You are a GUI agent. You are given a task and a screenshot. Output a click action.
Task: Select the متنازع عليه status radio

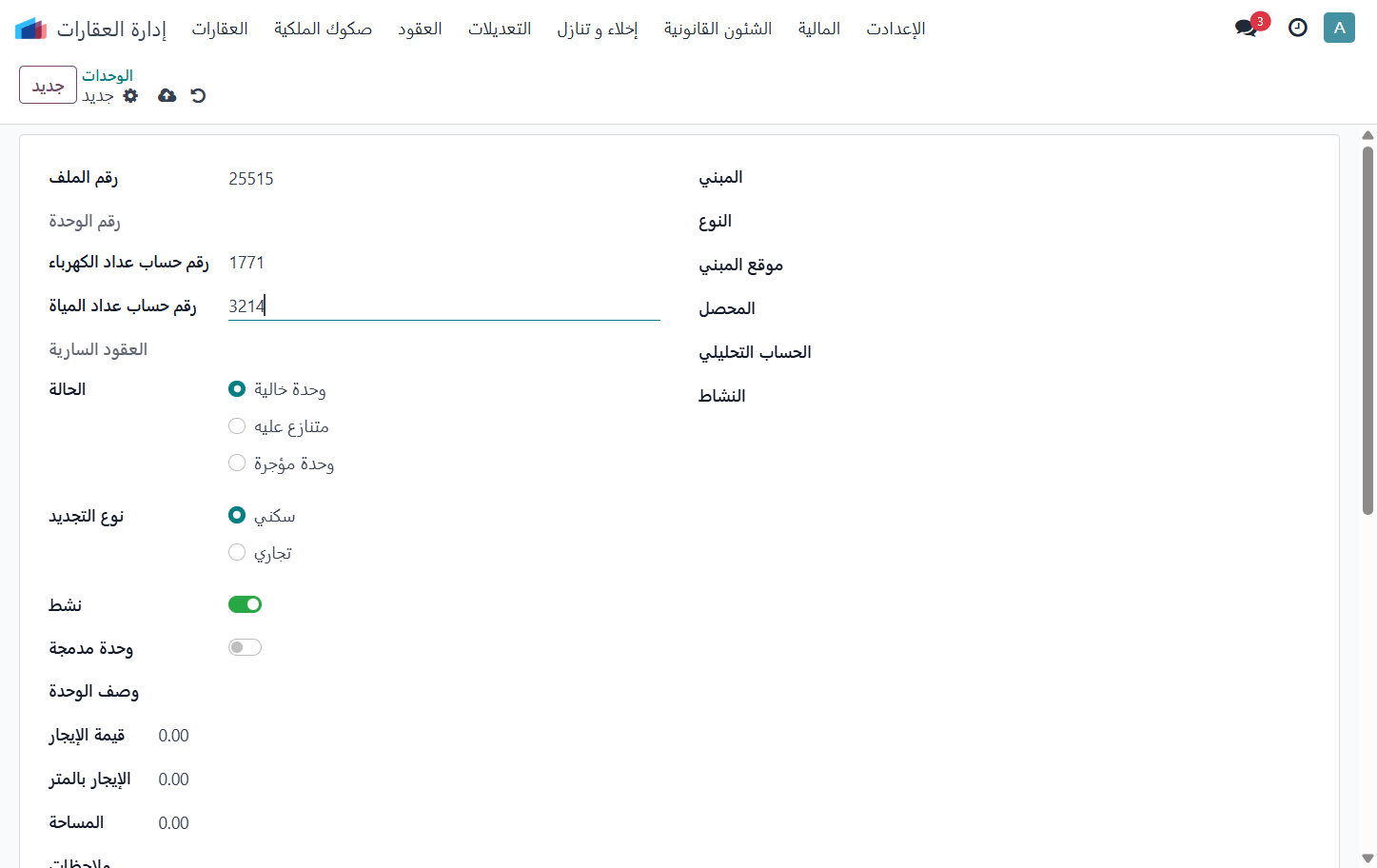(x=237, y=425)
